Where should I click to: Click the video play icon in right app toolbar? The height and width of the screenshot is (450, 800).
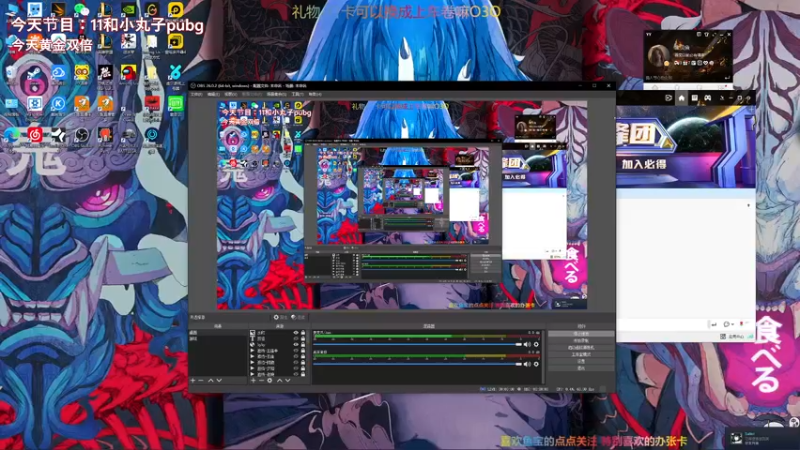coord(668,97)
